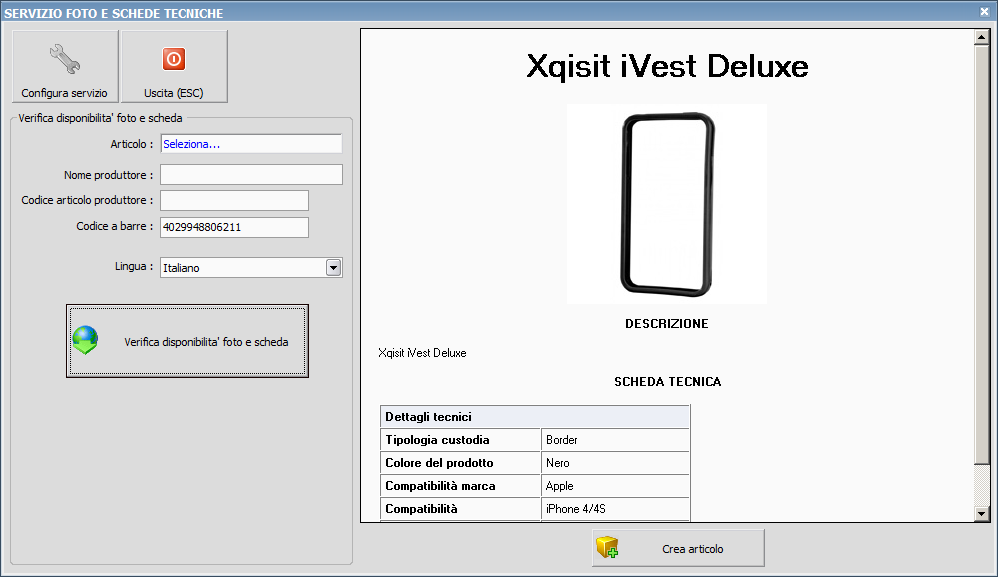Screen dimensions: 998x577
Task: Click the Uscita (ESC) power button
Action: coord(174,66)
